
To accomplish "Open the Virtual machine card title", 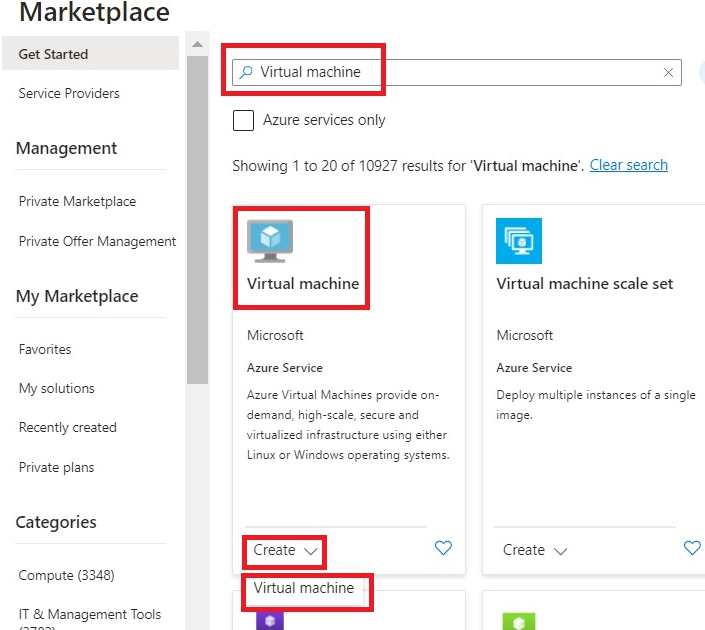I will point(303,284).
